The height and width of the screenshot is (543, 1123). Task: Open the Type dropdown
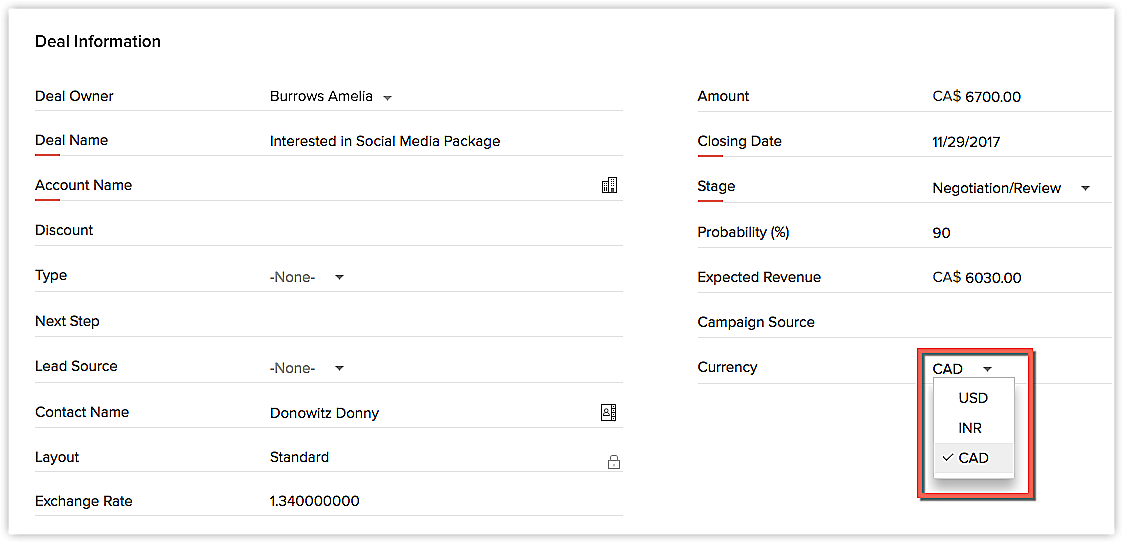click(x=339, y=277)
